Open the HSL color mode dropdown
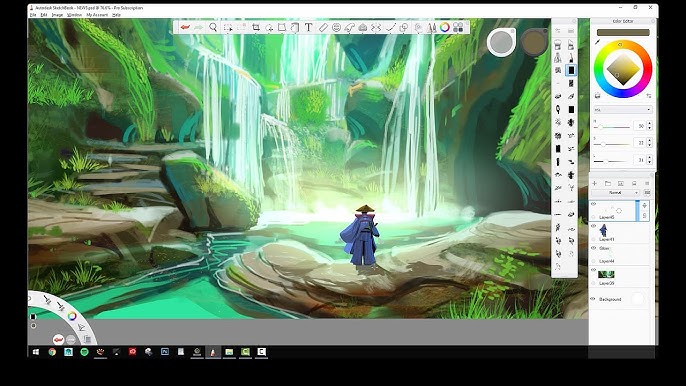The image size is (686, 386). [x=623, y=109]
